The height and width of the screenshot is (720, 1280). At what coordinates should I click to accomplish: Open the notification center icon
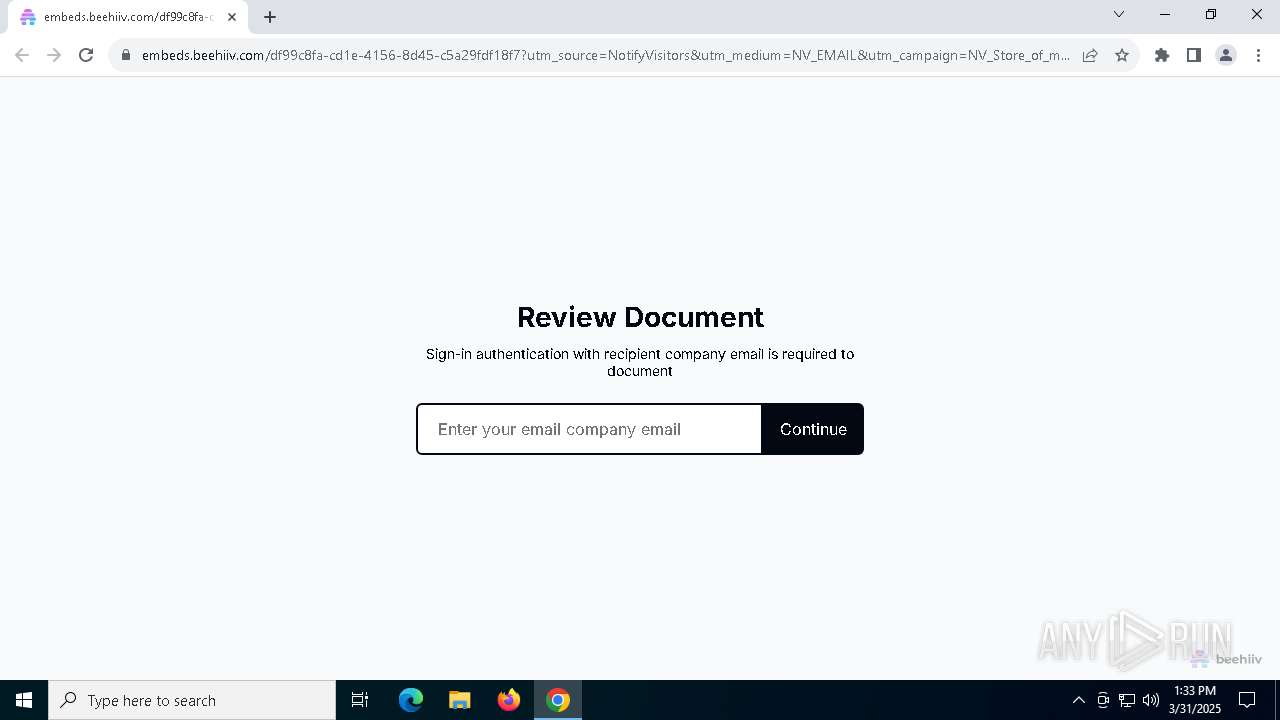[1247, 700]
